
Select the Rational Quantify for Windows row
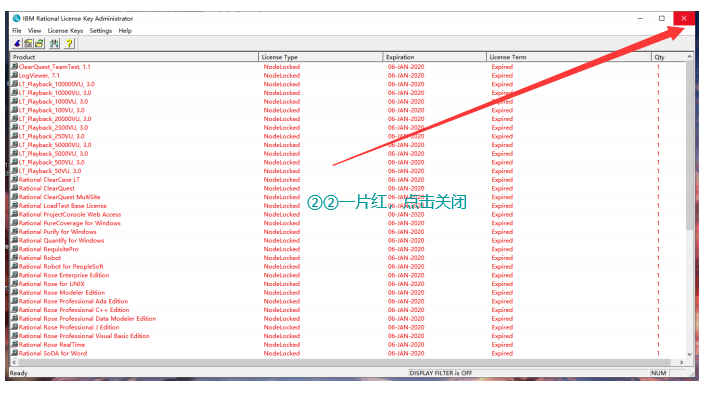(348, 240)
